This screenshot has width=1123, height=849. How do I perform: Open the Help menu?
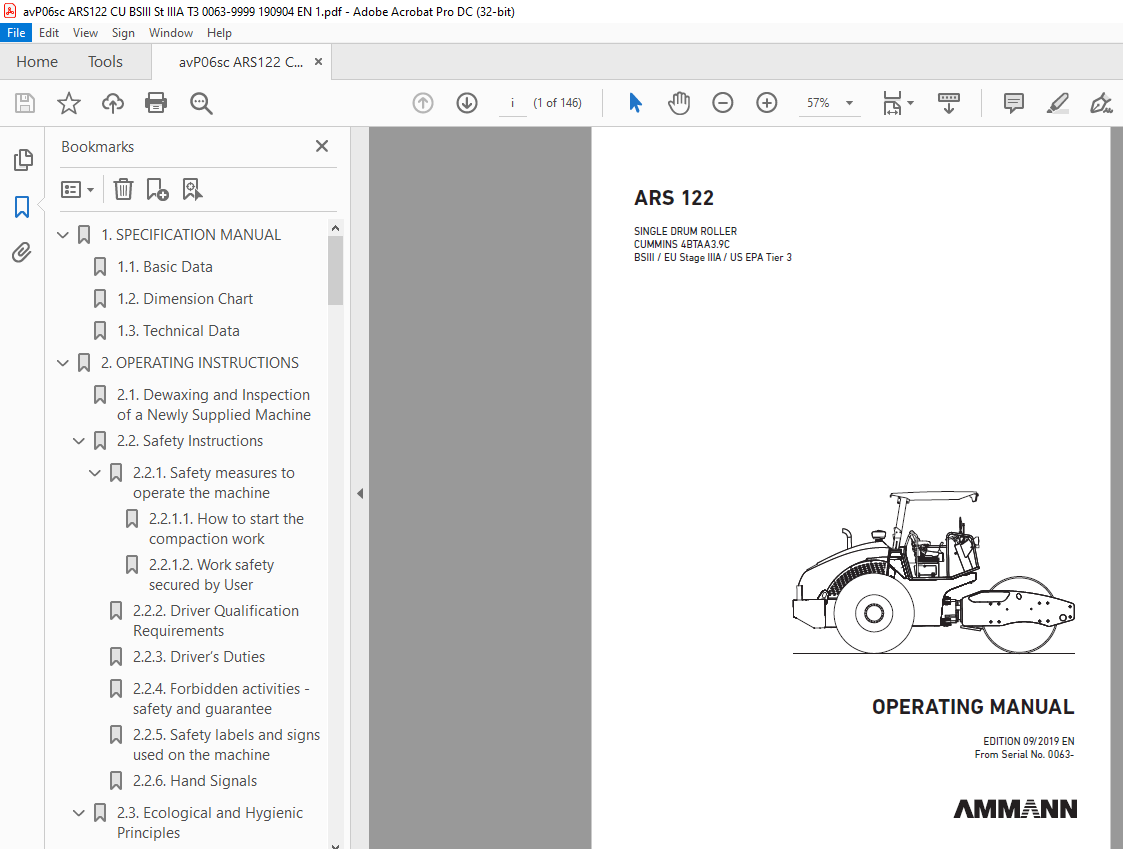(x=219, y=33)
